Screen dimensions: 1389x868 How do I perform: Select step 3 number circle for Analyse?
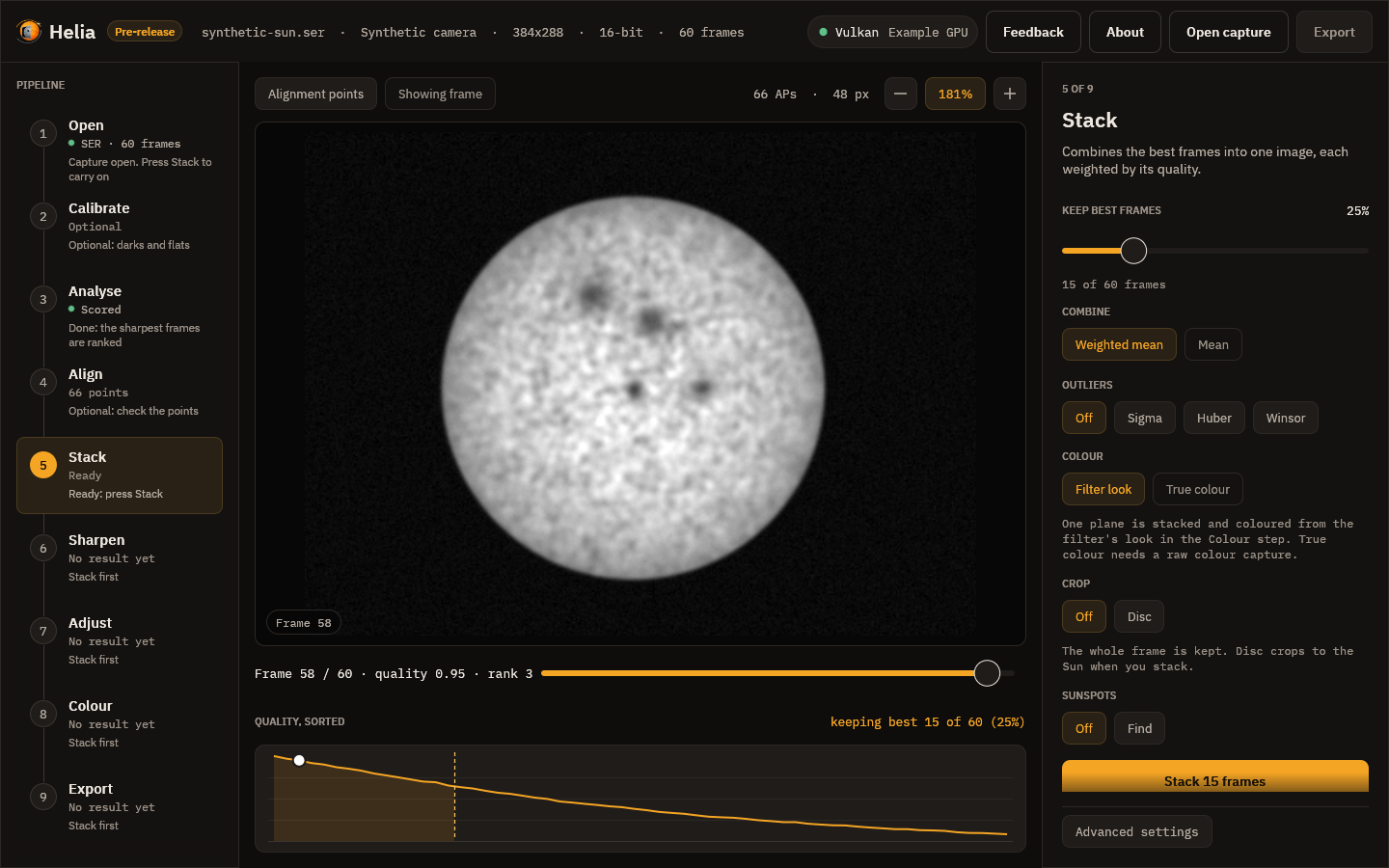coord(42,299)
